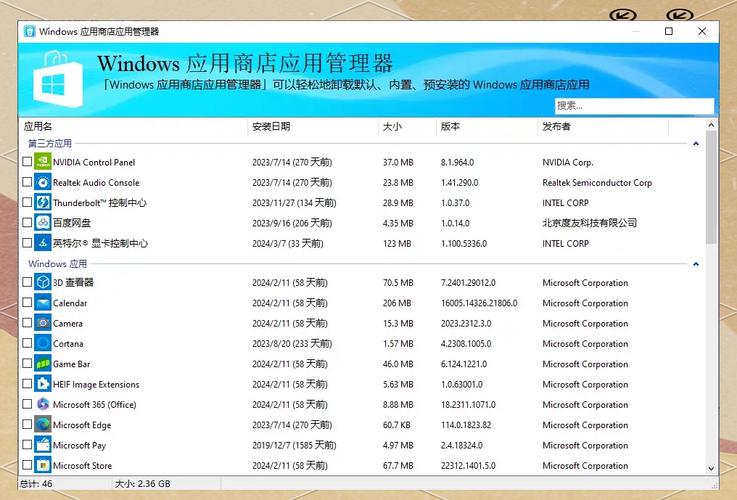
Task: Click the 206 MB size value
Action: click(x=397, y=303)
